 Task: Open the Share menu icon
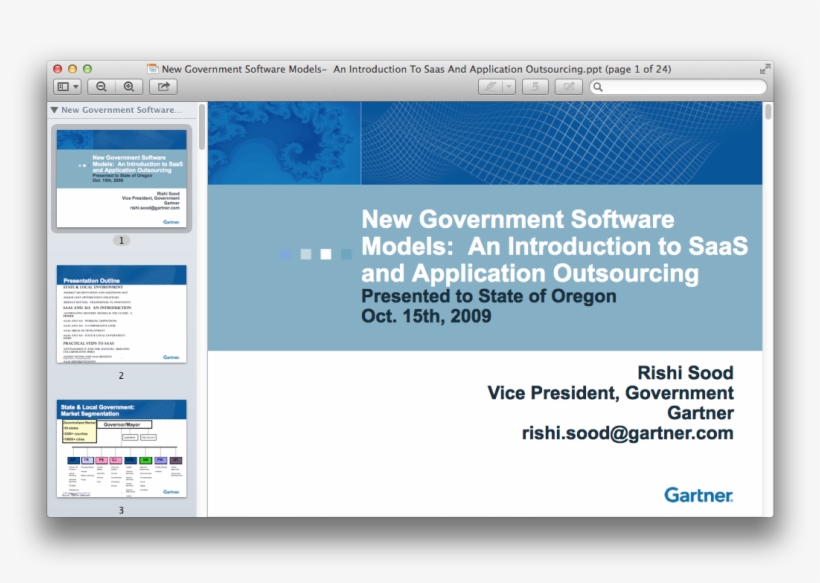coord(162,87)
